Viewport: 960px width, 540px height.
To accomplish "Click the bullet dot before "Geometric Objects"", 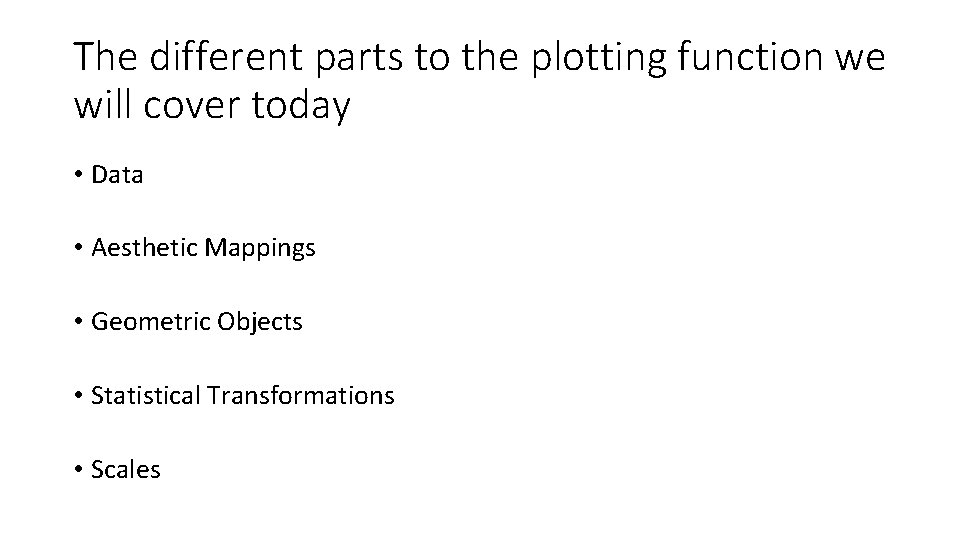I will 78,321.
